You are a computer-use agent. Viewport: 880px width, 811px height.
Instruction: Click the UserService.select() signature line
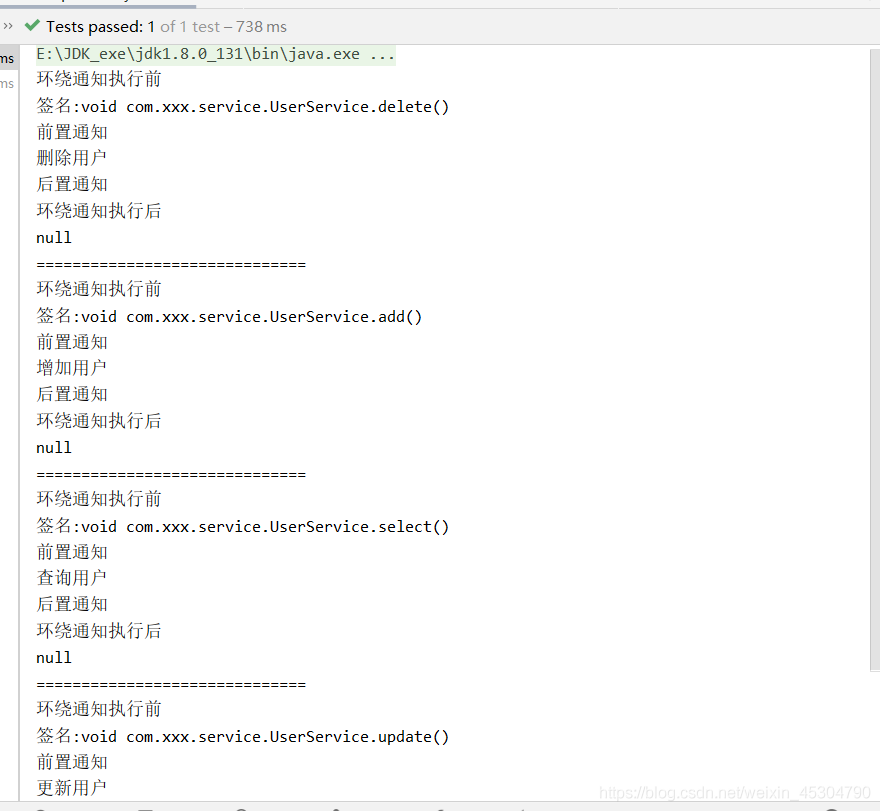pyautogui.click(x=242, y=526)
